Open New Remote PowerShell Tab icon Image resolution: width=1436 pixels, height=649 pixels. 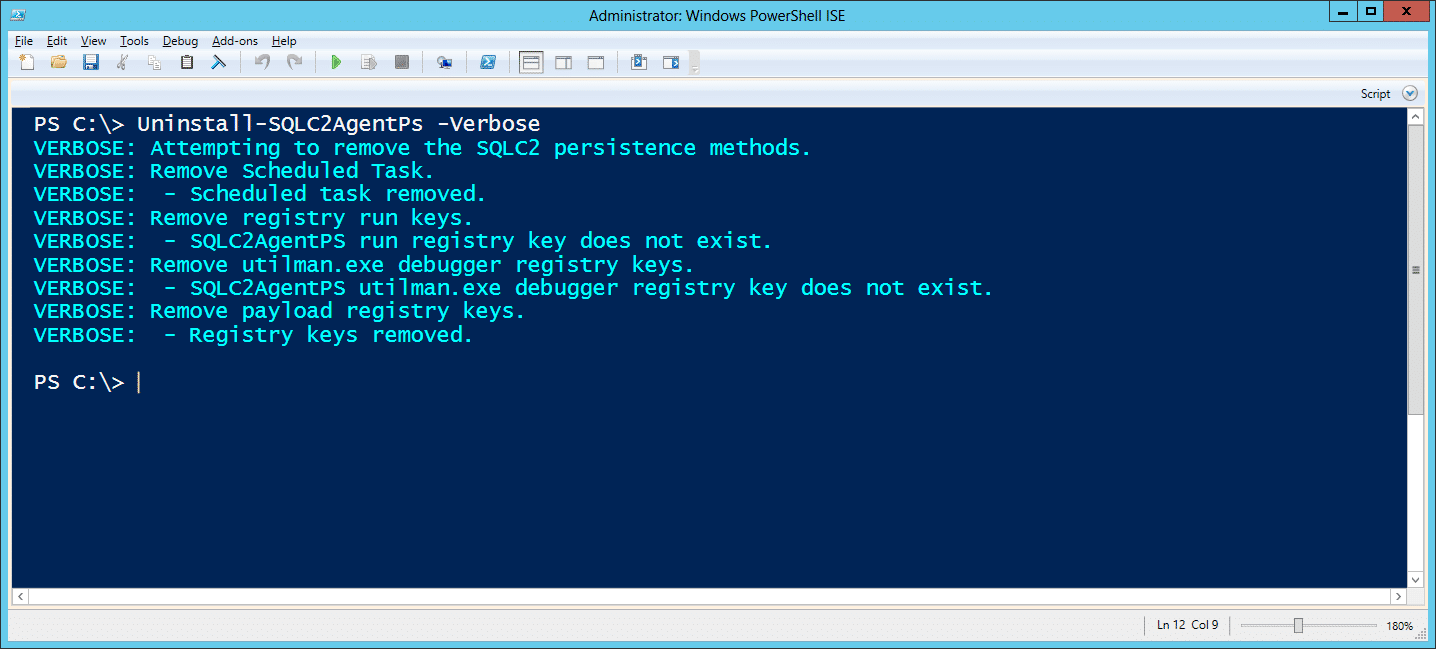[445, 63]
